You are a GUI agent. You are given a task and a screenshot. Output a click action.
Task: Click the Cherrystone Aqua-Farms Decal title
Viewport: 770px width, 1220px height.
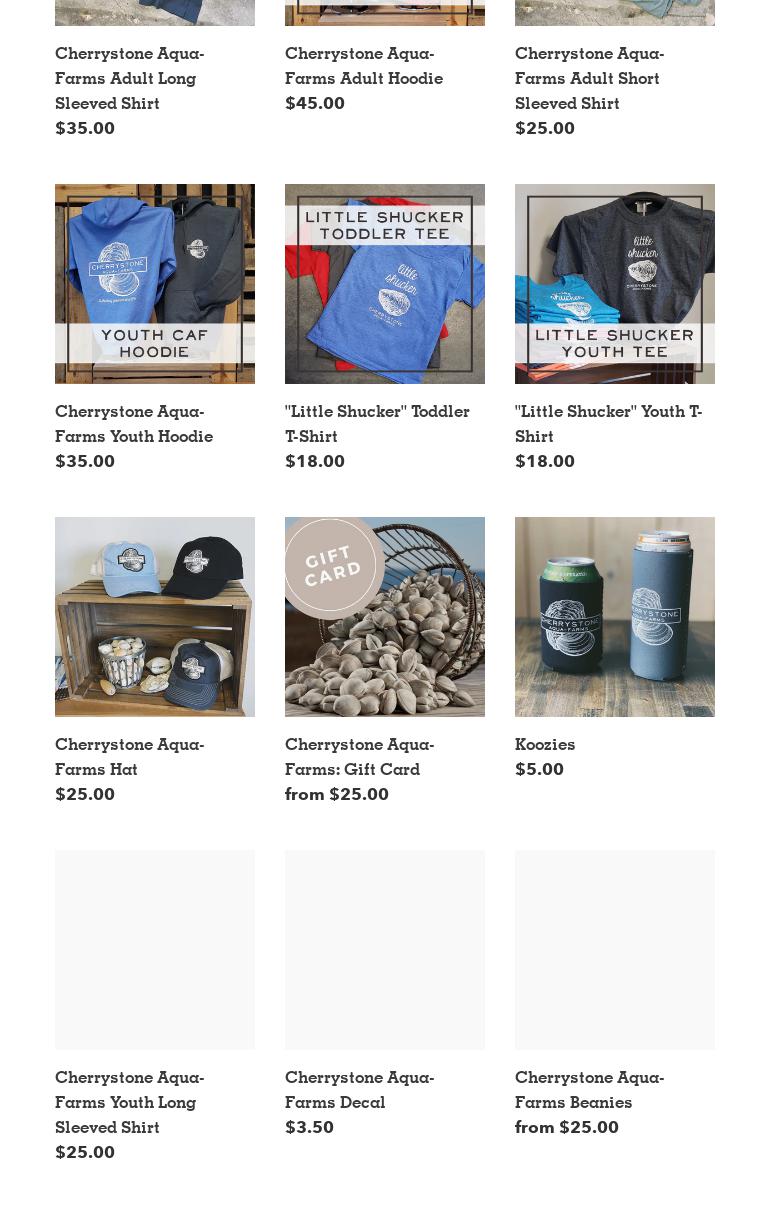[360, 1089]
